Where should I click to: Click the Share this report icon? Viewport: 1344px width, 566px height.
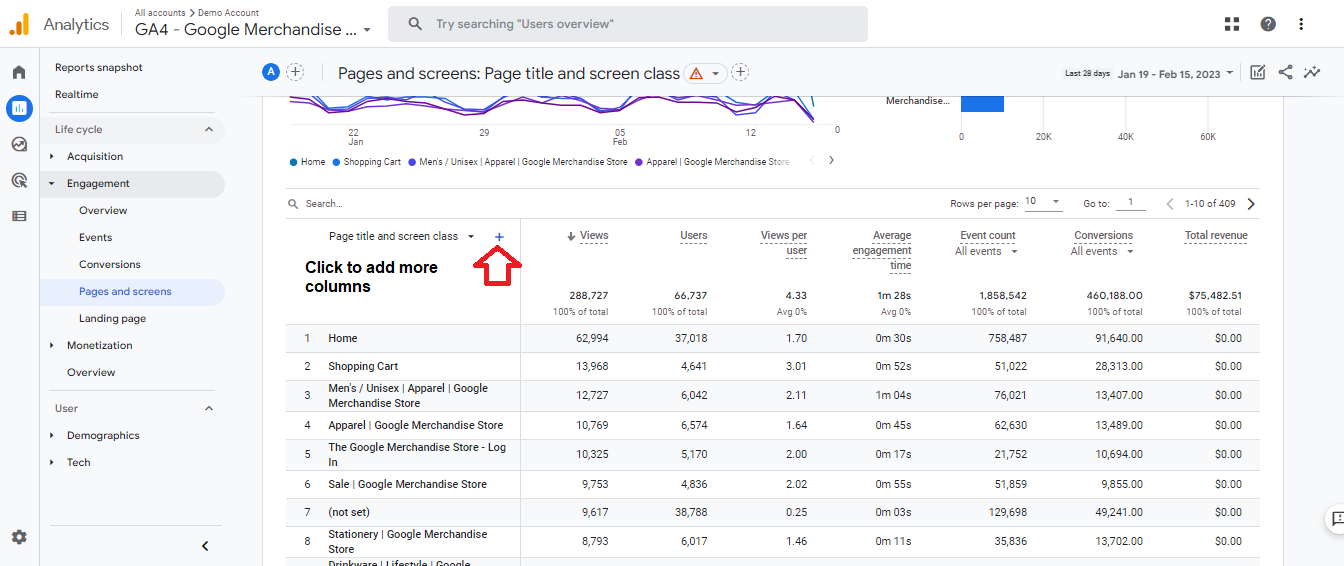1285,72
